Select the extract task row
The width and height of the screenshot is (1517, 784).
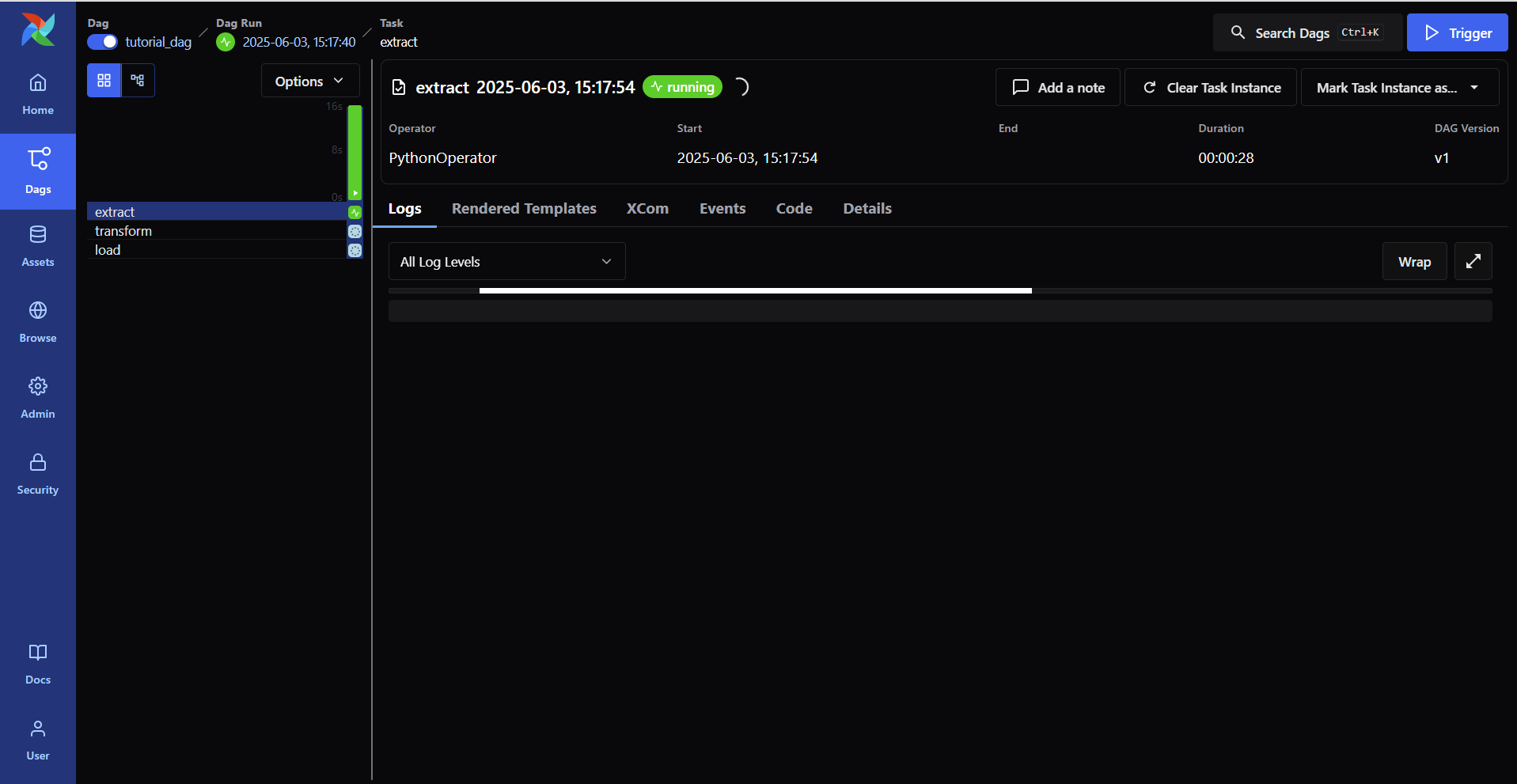coord(217,212)
